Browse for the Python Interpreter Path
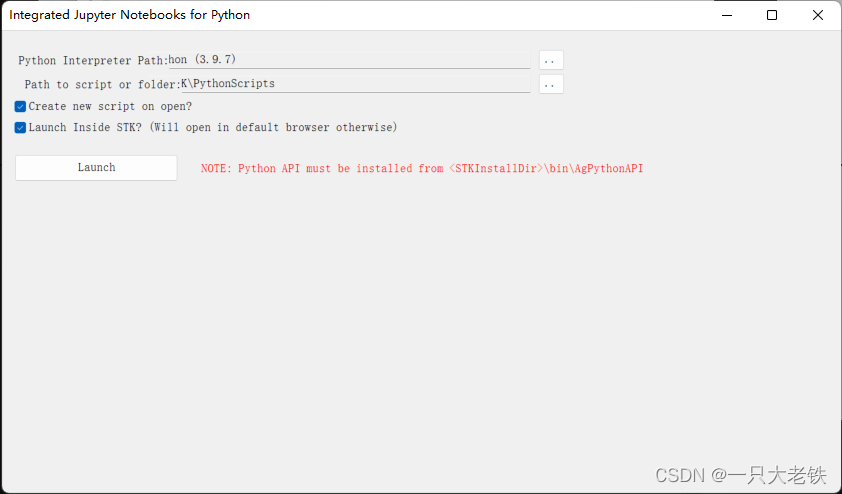Screen dimensions: 842x494 pyautogui.click(x=551, y=60)
